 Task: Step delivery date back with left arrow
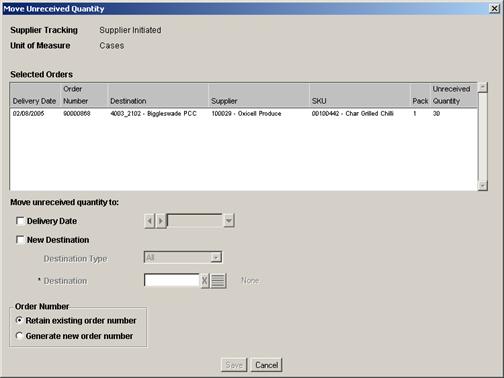(x=150, y=221)
